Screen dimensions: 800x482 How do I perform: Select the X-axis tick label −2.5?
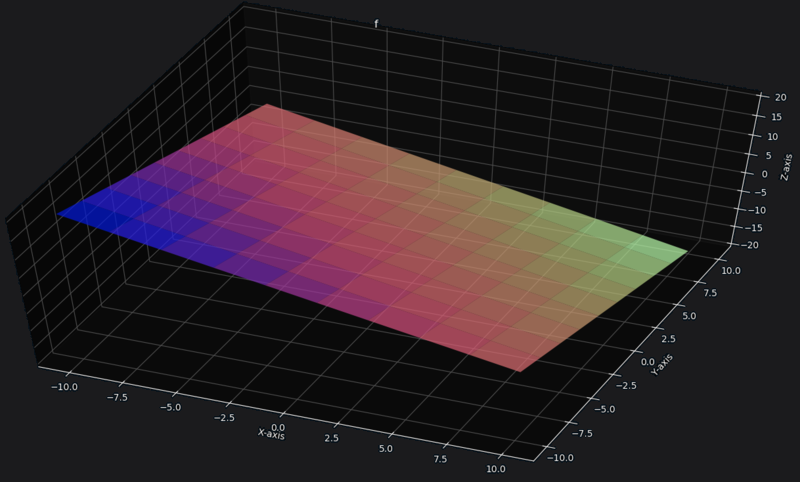224,418
